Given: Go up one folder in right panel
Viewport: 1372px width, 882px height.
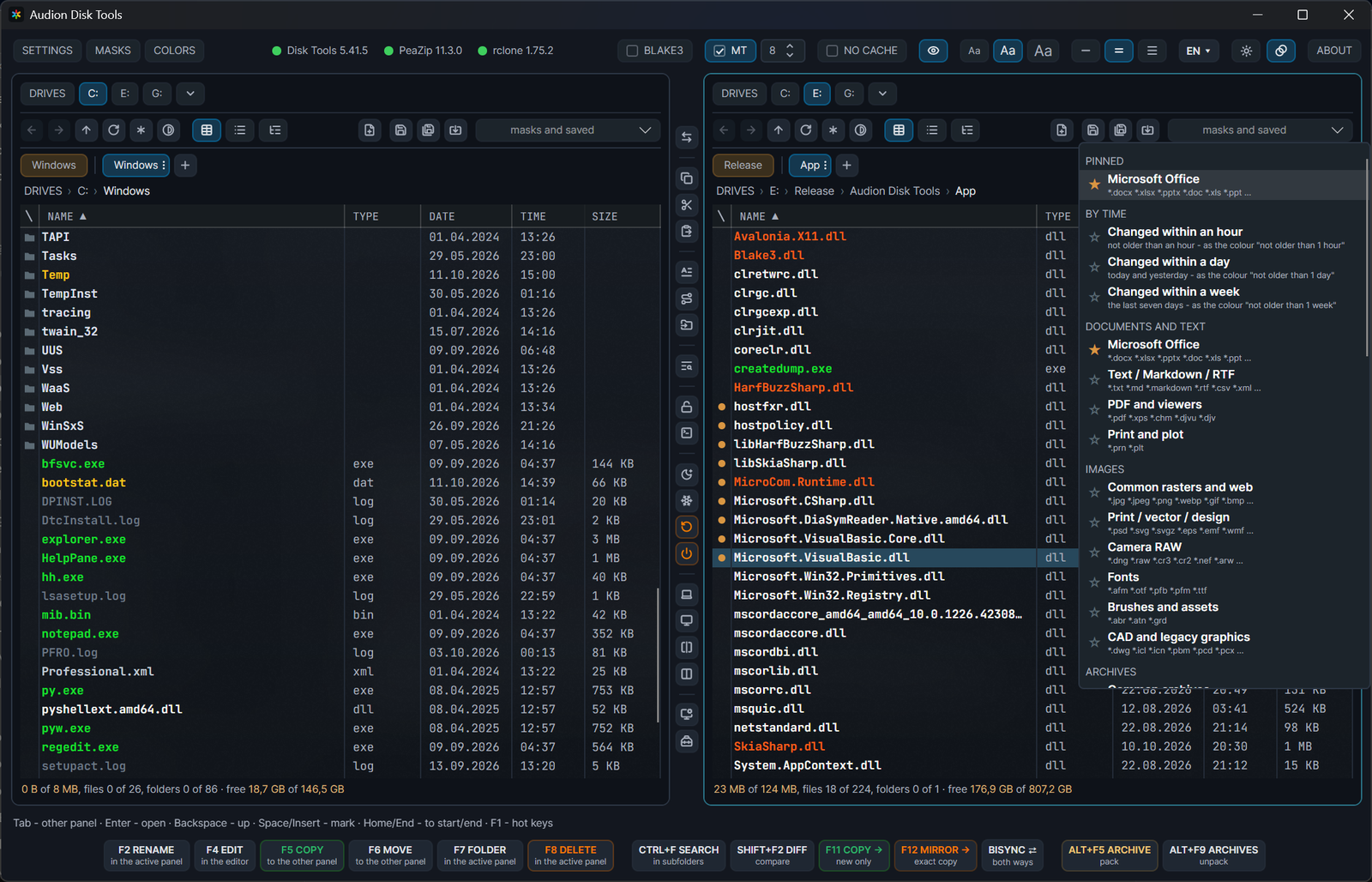Looking at the screenshot, I should pyautogui.click(x=779, y=130).
